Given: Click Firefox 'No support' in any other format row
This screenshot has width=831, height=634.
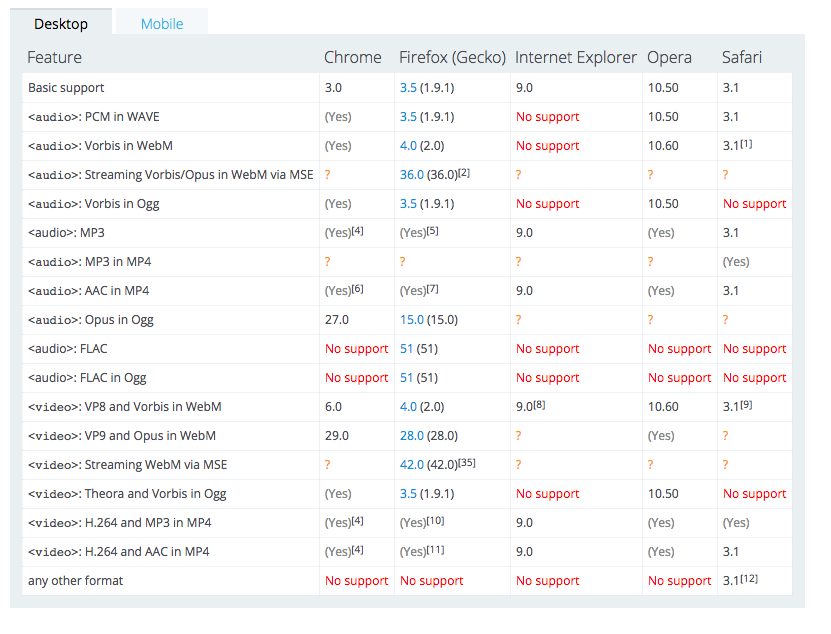Looking at the screenshot, I should pyautogui.click(x=431, y=580).
